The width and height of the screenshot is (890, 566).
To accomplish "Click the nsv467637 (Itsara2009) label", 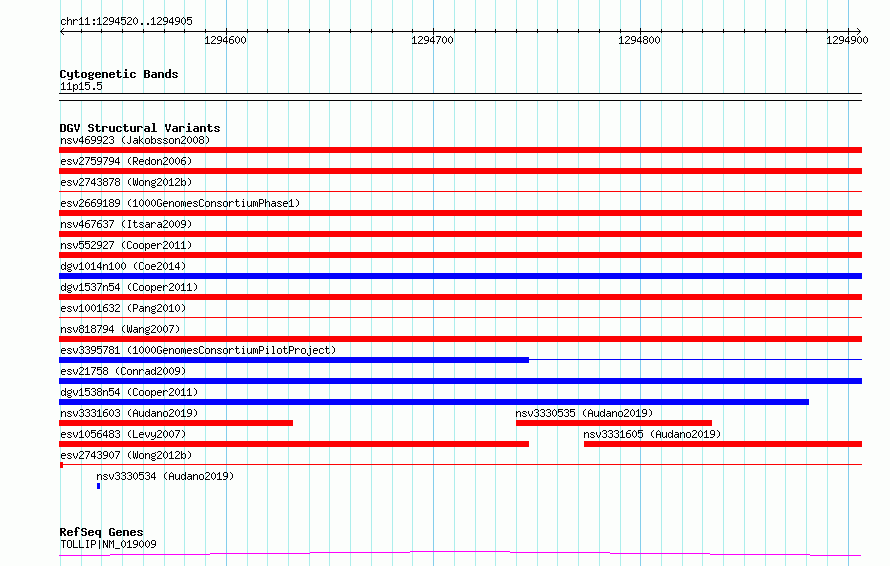I will pyautogui.click(x=126, y=224).
